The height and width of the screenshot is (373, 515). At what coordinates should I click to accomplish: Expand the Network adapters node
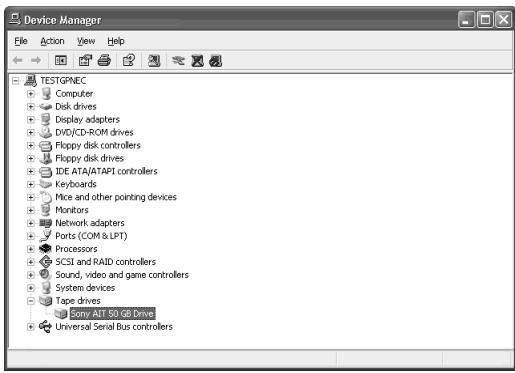click(30, 223)
